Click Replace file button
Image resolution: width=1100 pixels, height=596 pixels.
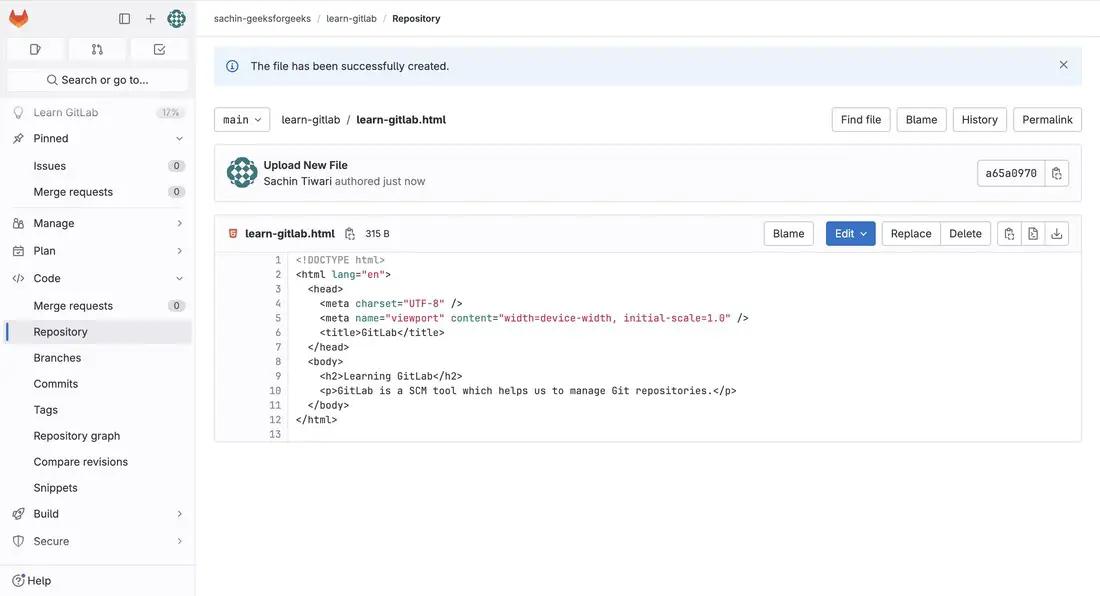[x=911, y=233]
